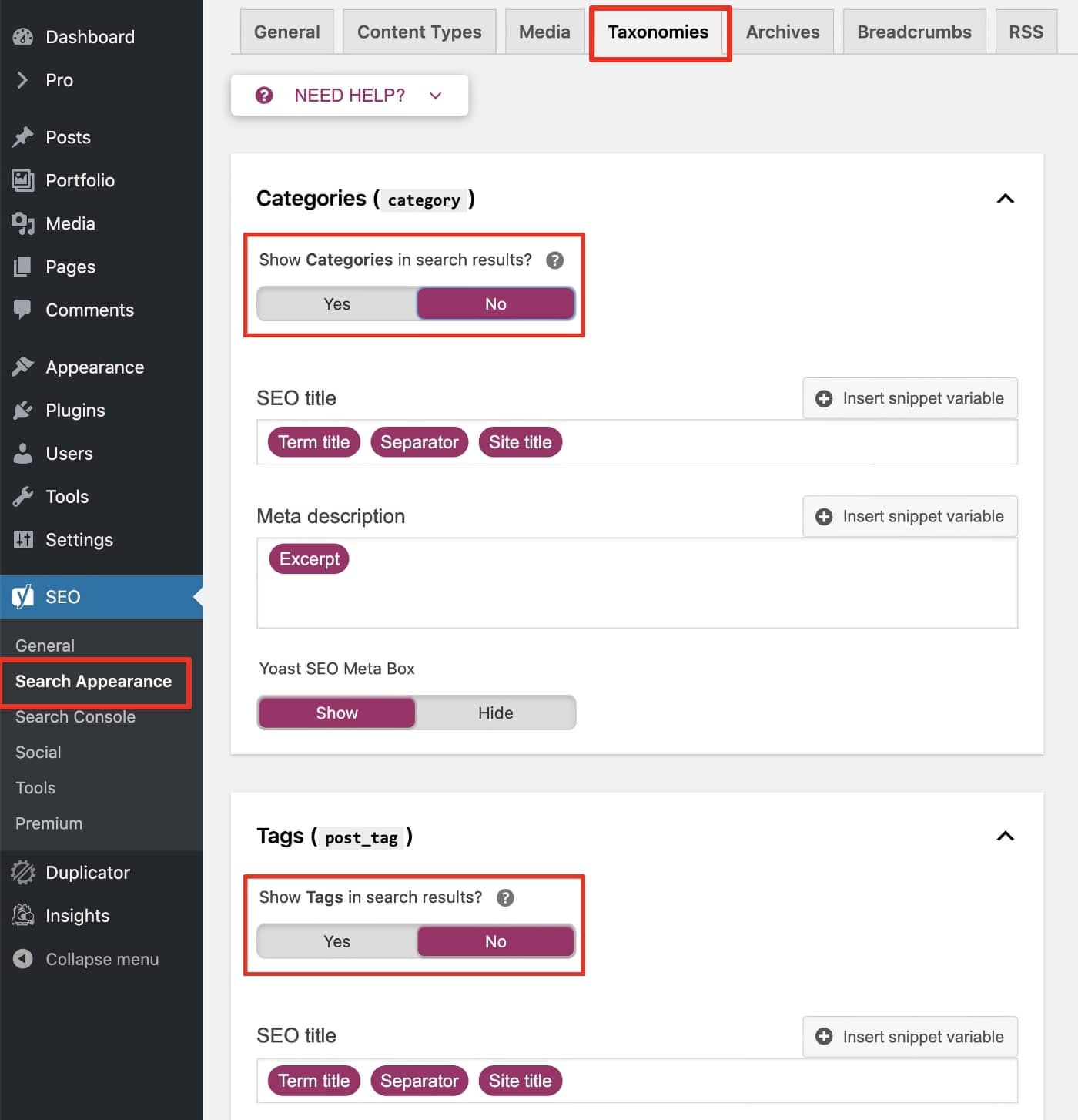1078x1120 pixels.
Task: Click the Media library icon
Action: click(23, 223)
